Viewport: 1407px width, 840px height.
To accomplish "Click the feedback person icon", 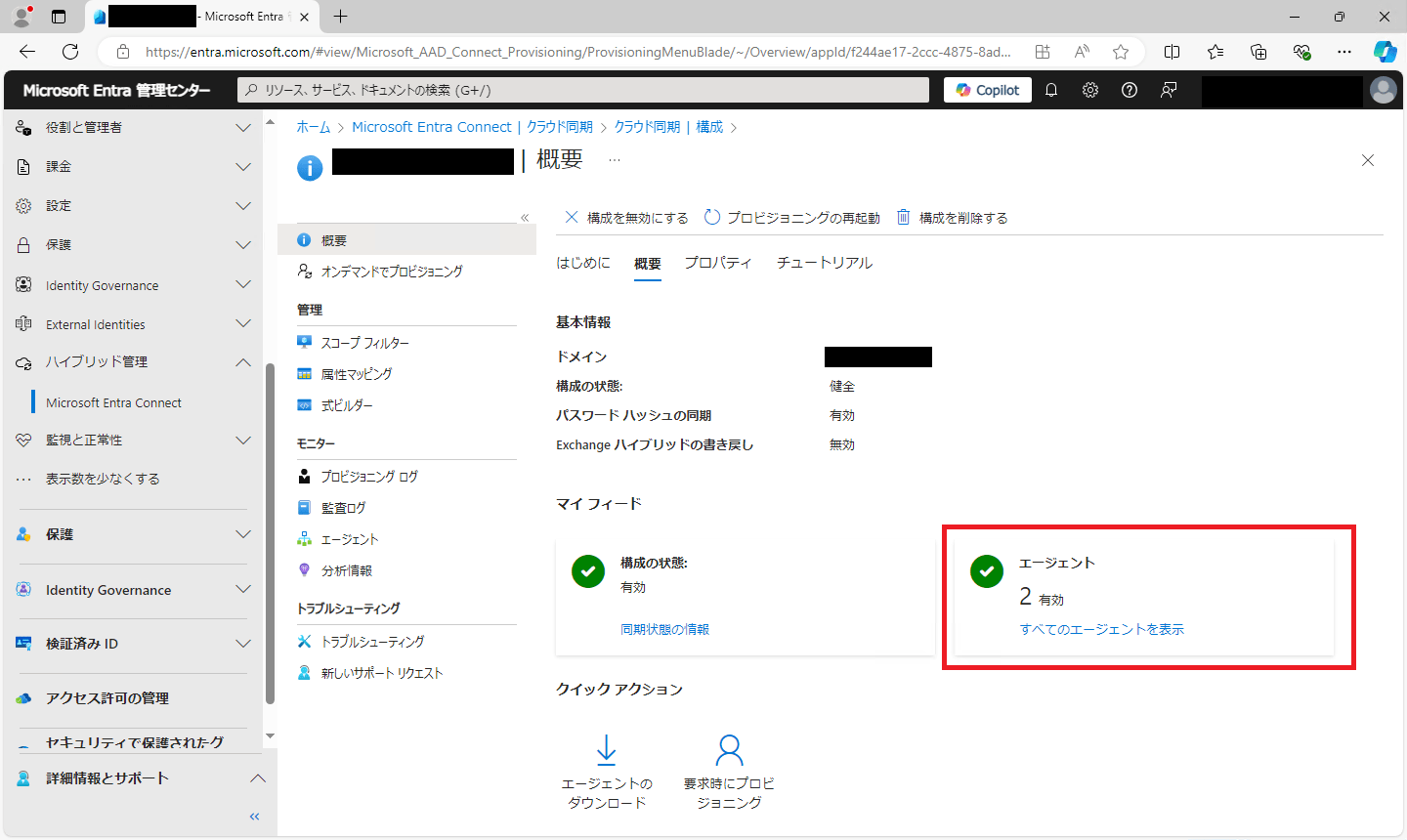I will pyautogui.click(x=1169, y=90).
